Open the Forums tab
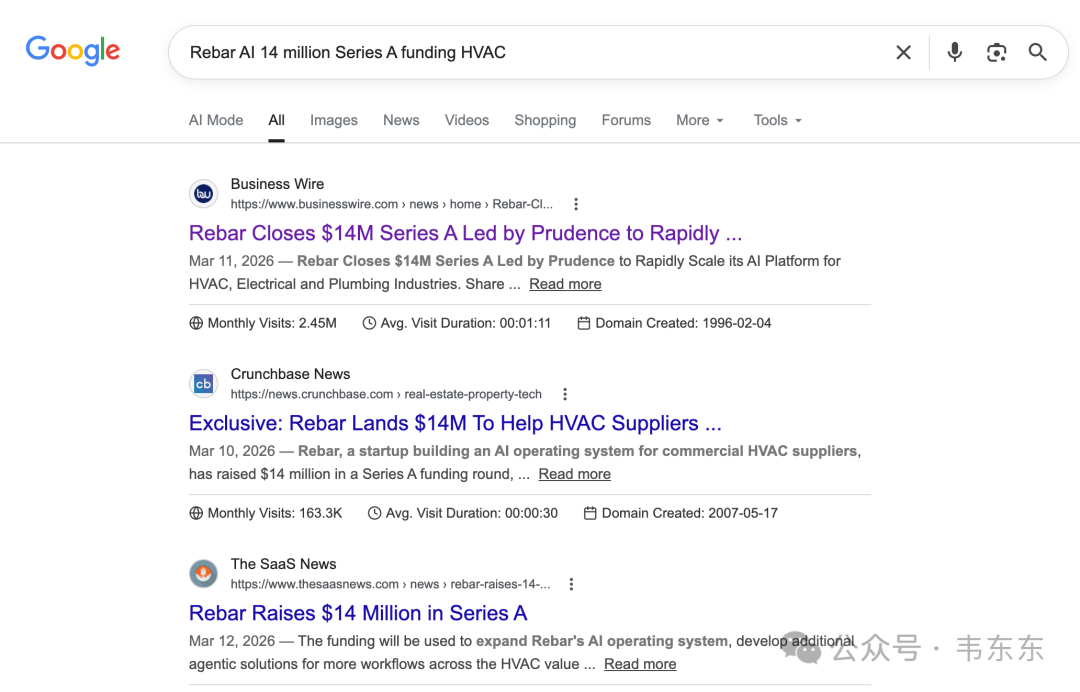Screen dimensions: 1080x692 click(625, 120)
